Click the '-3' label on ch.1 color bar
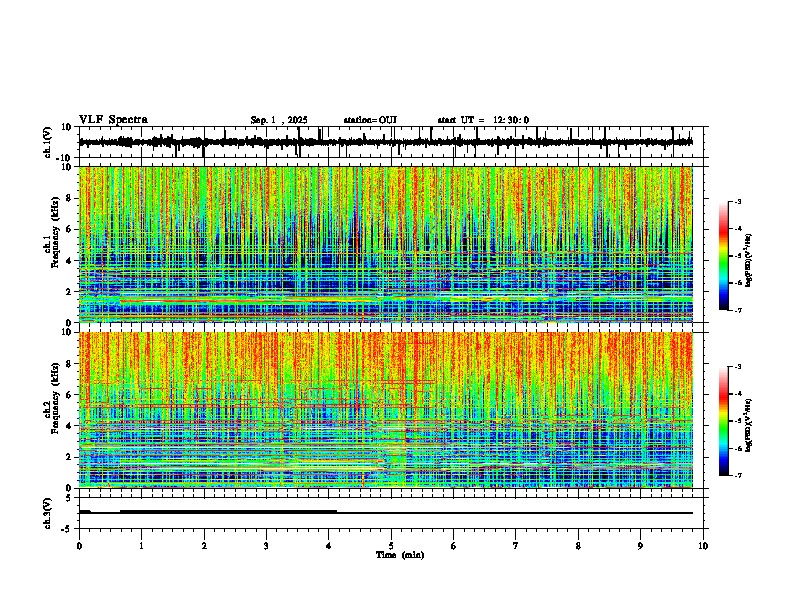Image resolution: width=792 pixels, height=612 pixels. (x=737, y=201)
